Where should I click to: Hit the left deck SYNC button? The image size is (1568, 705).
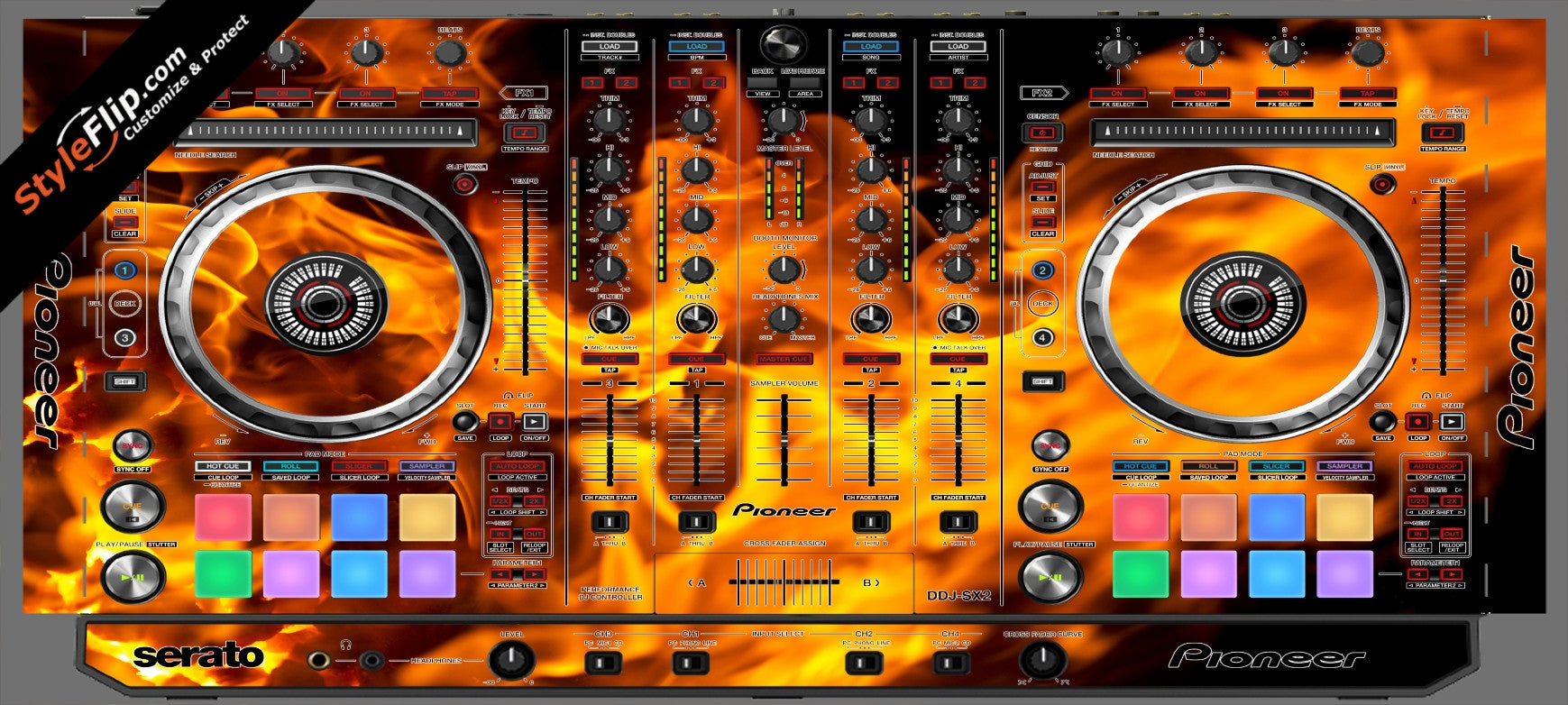[x=133, y=446]
